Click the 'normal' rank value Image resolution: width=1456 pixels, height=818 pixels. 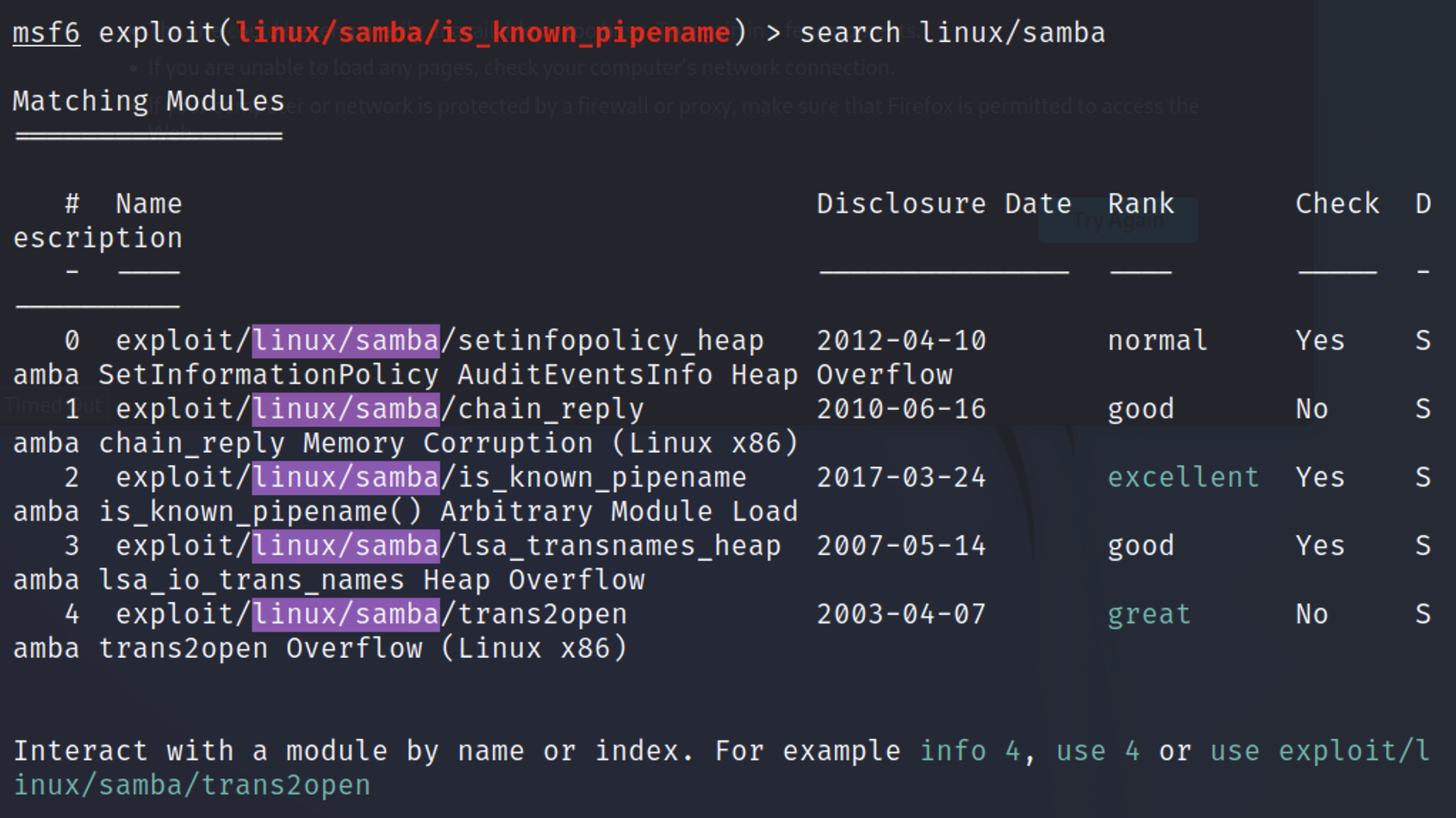(1157, 341)
